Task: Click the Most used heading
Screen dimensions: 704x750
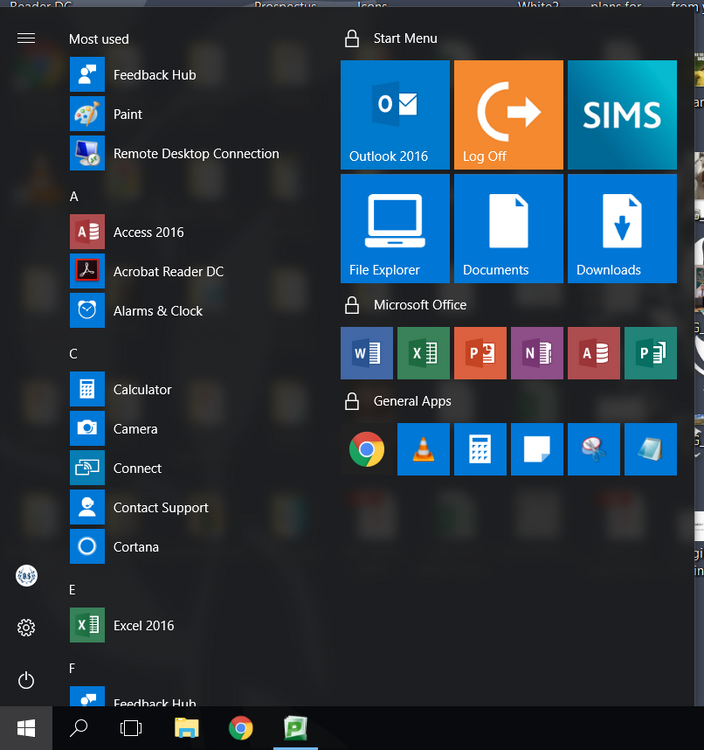Action: click(99, 39)
